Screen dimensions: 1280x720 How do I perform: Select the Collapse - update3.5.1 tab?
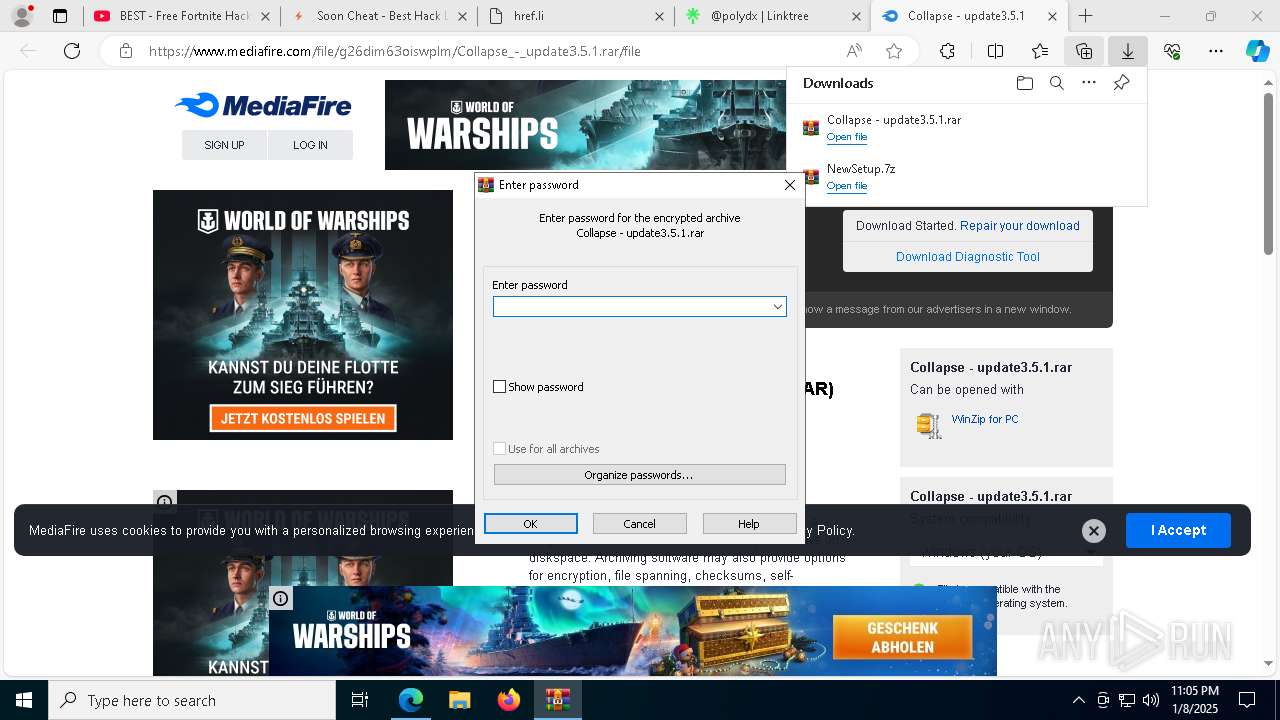pos(970,16)
